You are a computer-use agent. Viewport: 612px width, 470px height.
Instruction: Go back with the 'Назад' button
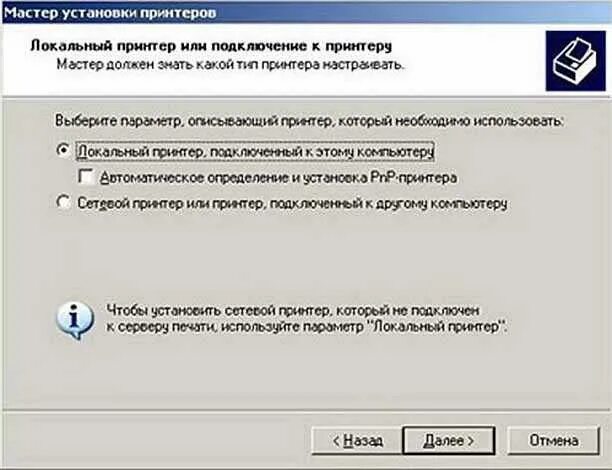357,441
